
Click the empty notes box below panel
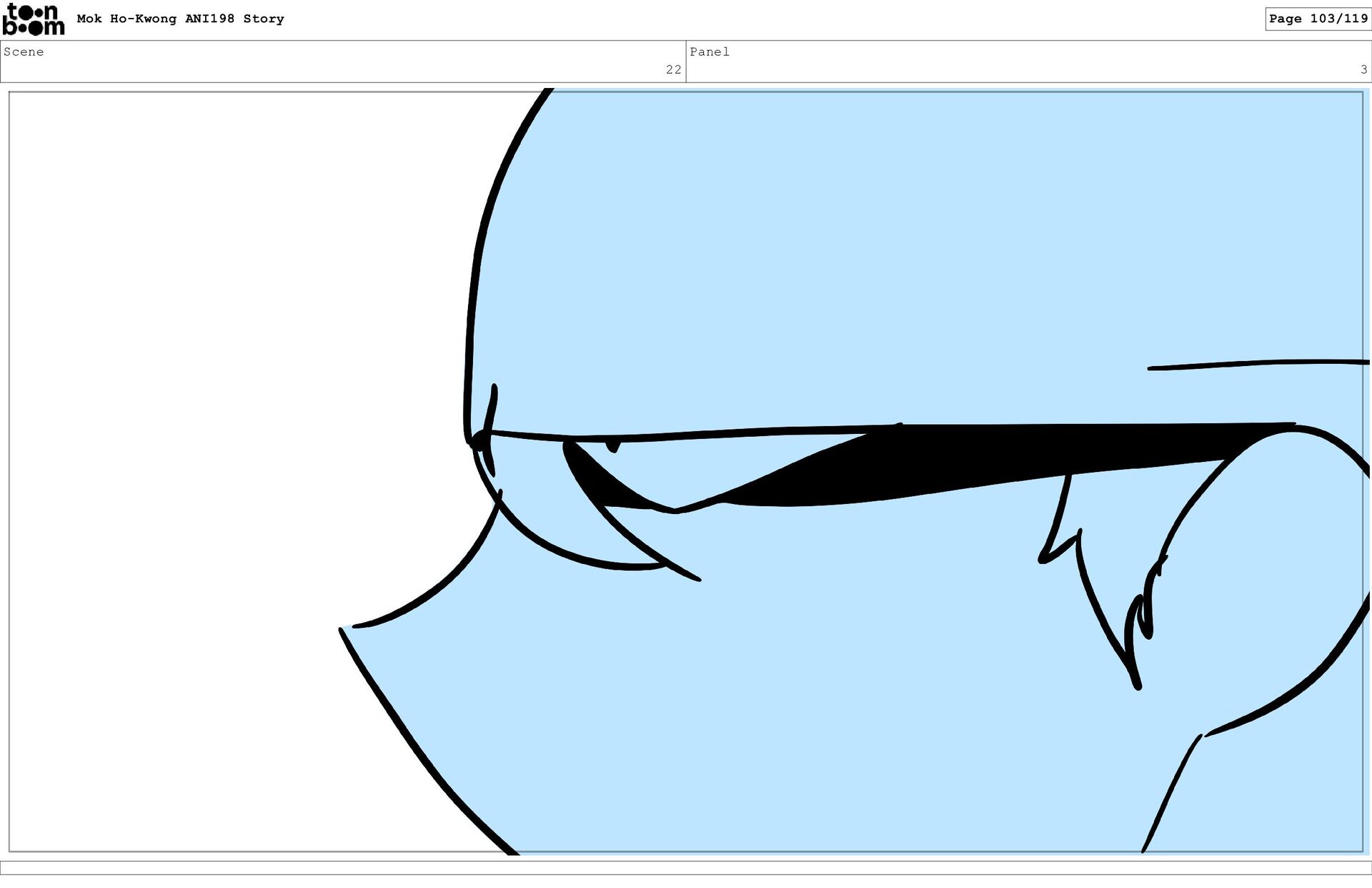point(686,867)
